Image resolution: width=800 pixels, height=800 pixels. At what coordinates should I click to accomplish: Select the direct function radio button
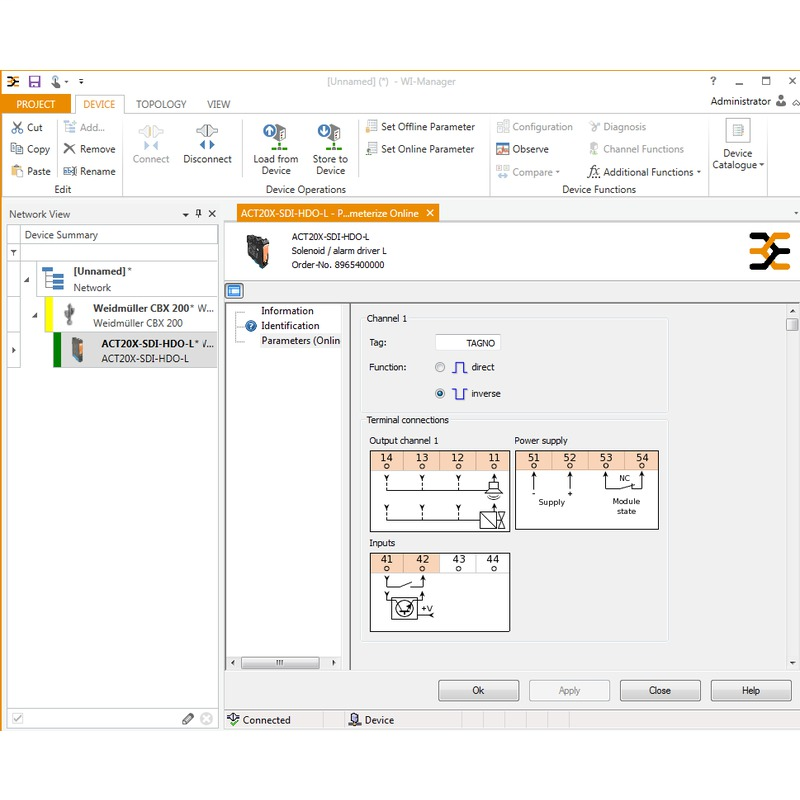[440, 367]
